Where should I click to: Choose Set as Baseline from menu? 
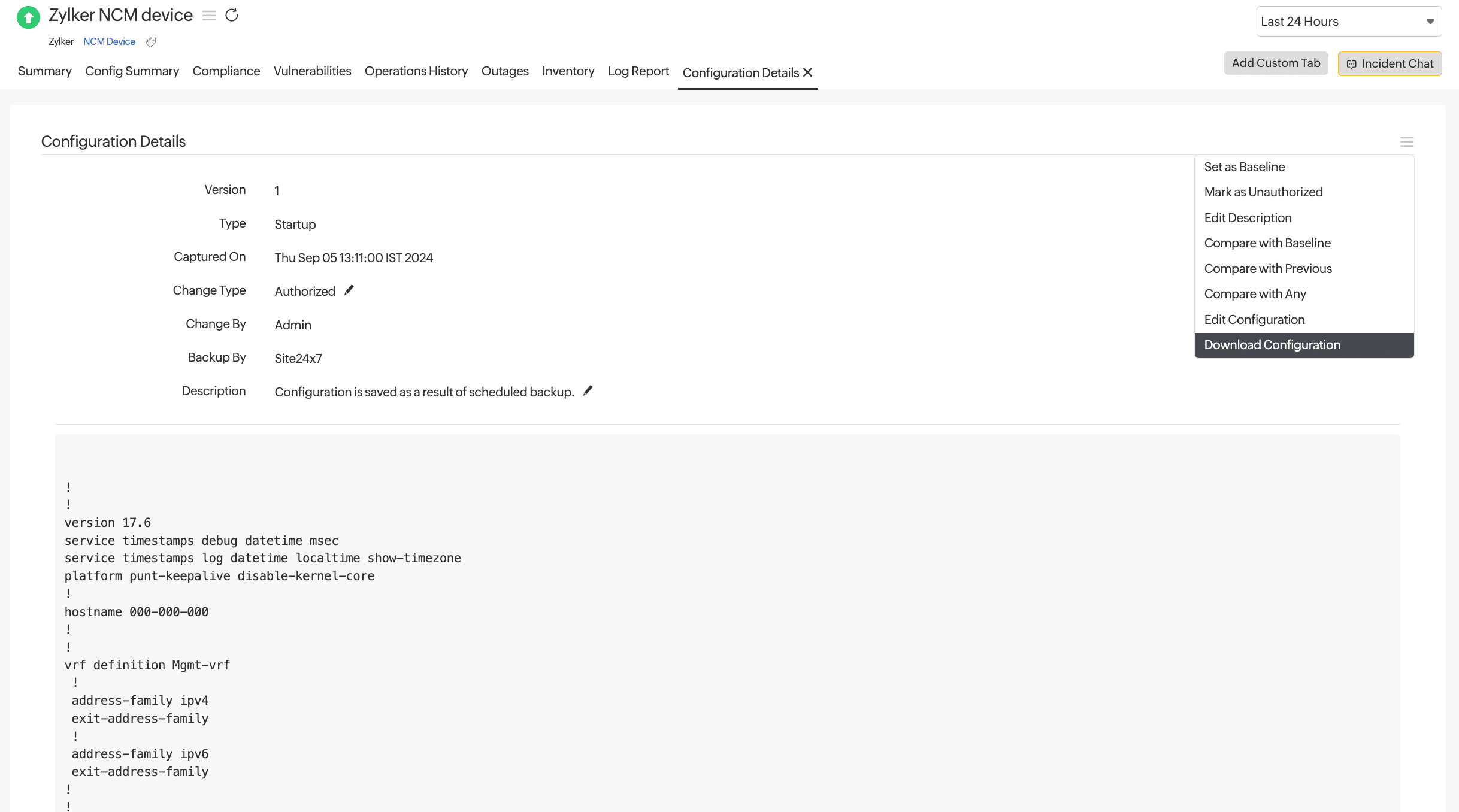pyautogui.click(x=1244, y=167)
